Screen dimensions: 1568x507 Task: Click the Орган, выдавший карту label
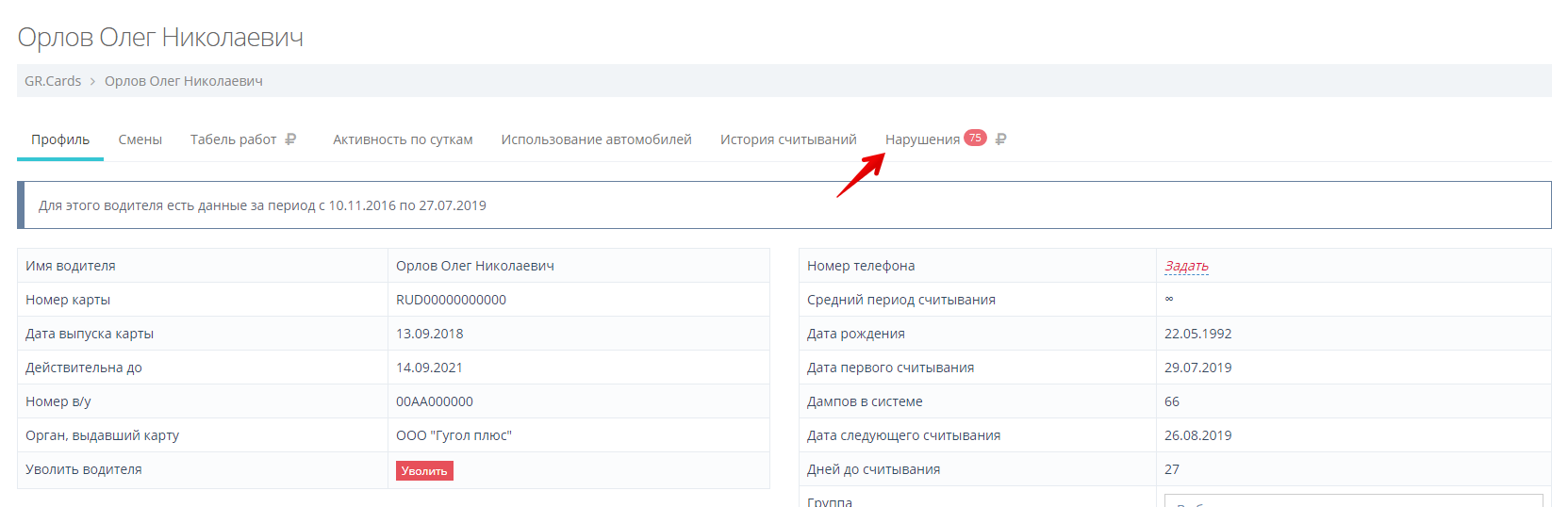click(102, 435)
